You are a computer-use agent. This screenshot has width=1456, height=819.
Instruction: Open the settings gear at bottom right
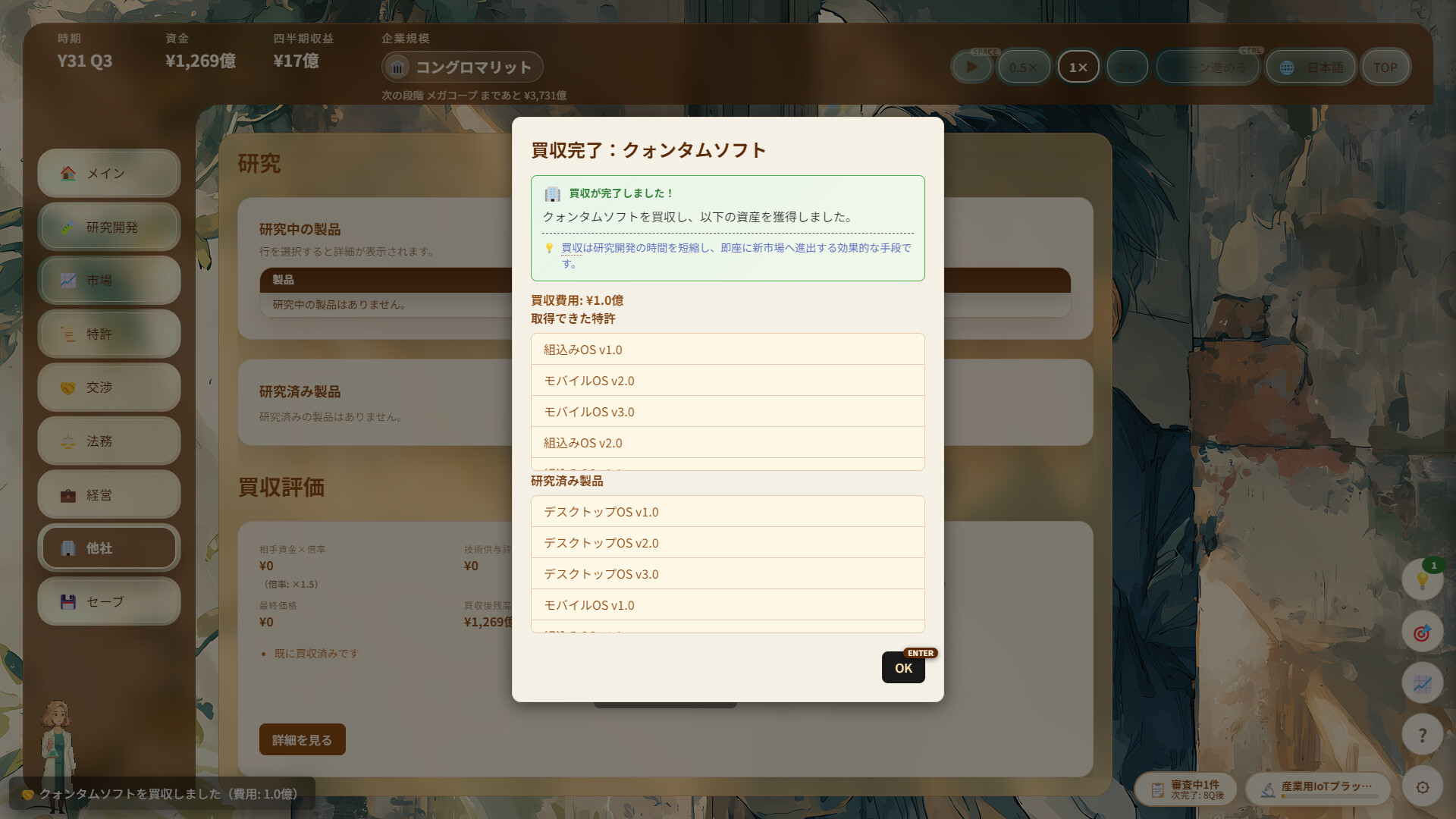tap(1424, 788)
